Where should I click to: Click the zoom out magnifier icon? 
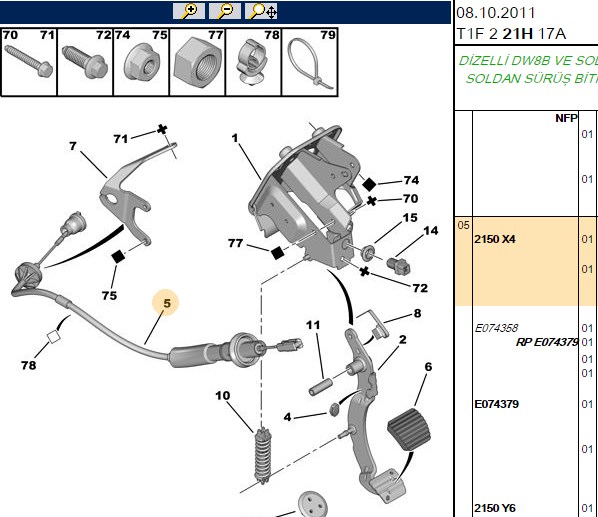pos(225,11)
